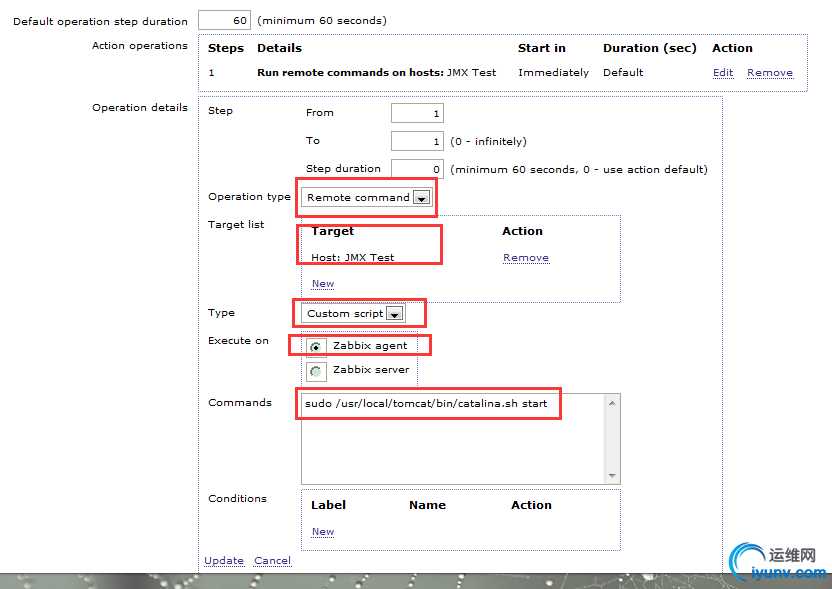Image resolution: width=832 pixels, height=589 pixels.
Task: Click the Run remote commands on hosts text
Action: (x=350, y=73)
